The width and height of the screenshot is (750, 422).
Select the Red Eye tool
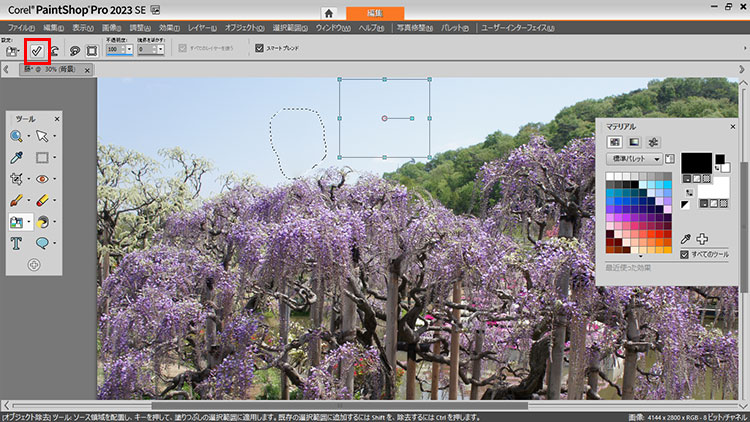42,179
